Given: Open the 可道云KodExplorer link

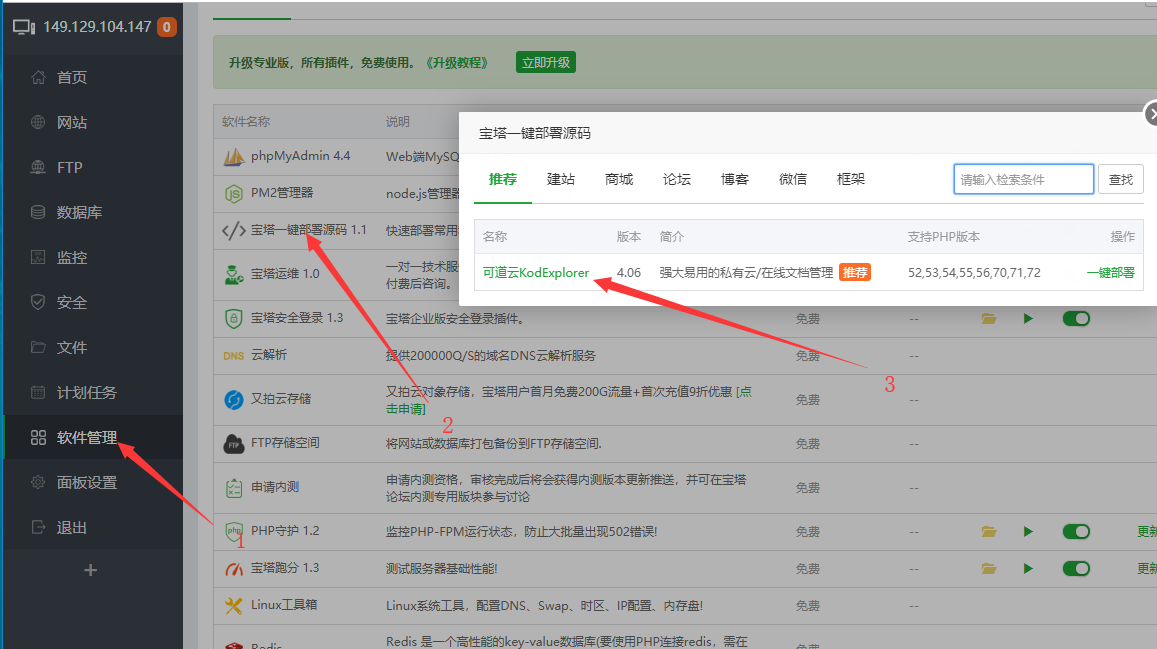Looking at the screenshot, I should [536, 273].
